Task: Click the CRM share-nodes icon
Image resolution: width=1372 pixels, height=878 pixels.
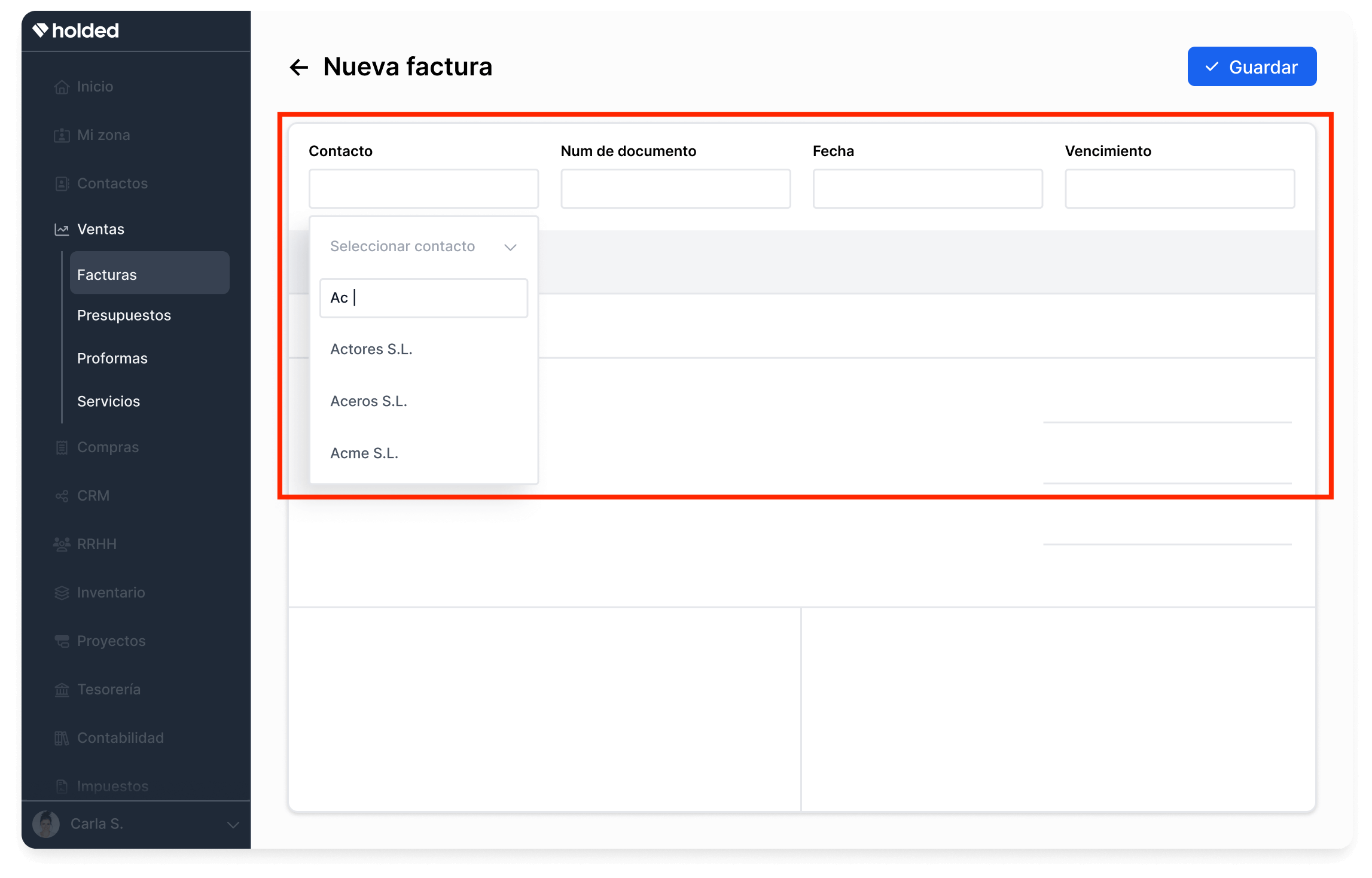Action: 62,496
